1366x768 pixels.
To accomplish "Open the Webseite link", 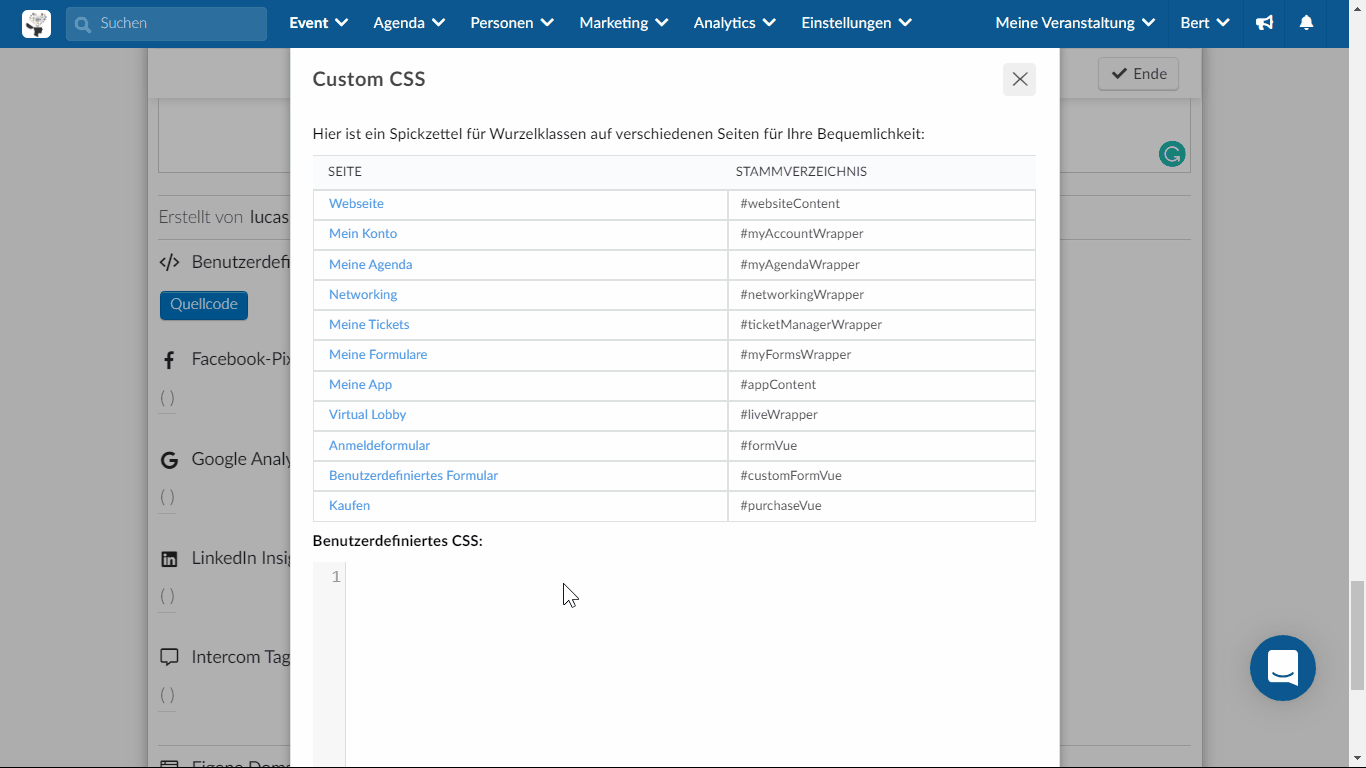I will pos(356,204).
